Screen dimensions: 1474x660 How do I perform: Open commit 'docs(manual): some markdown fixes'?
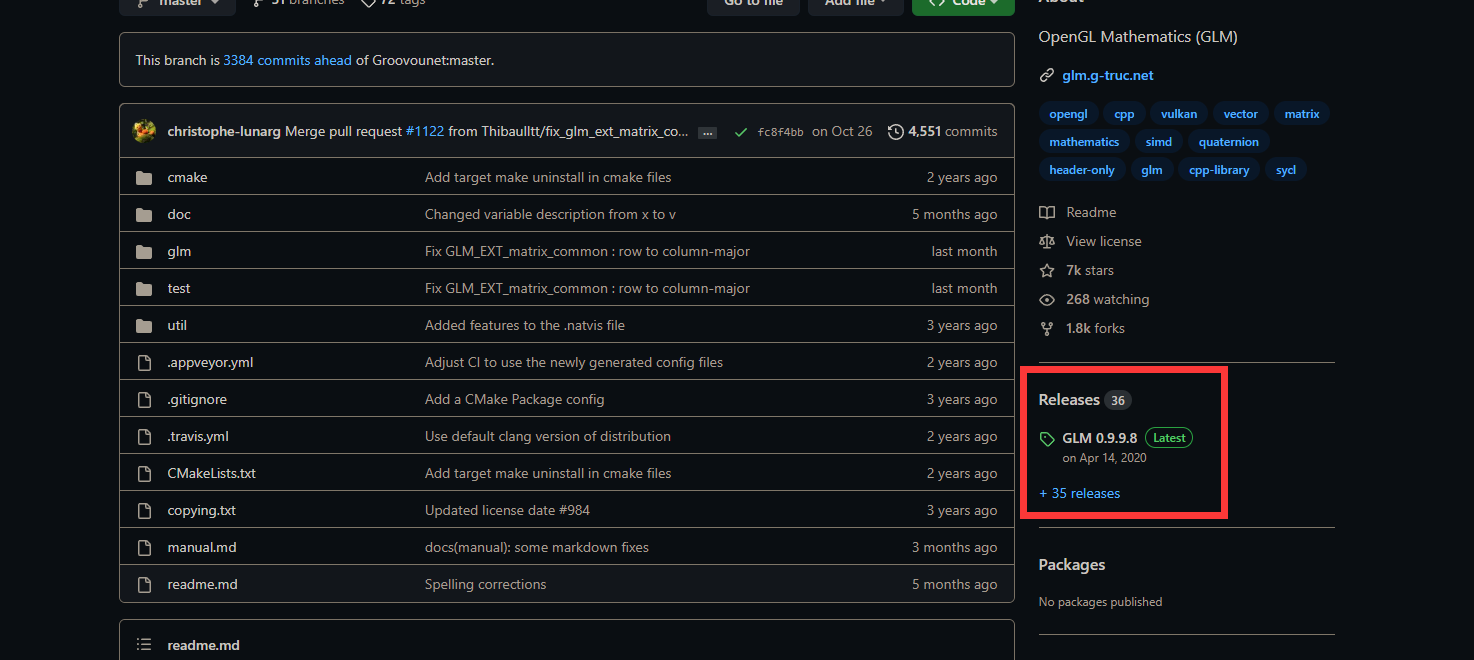(x=537, y=547)
